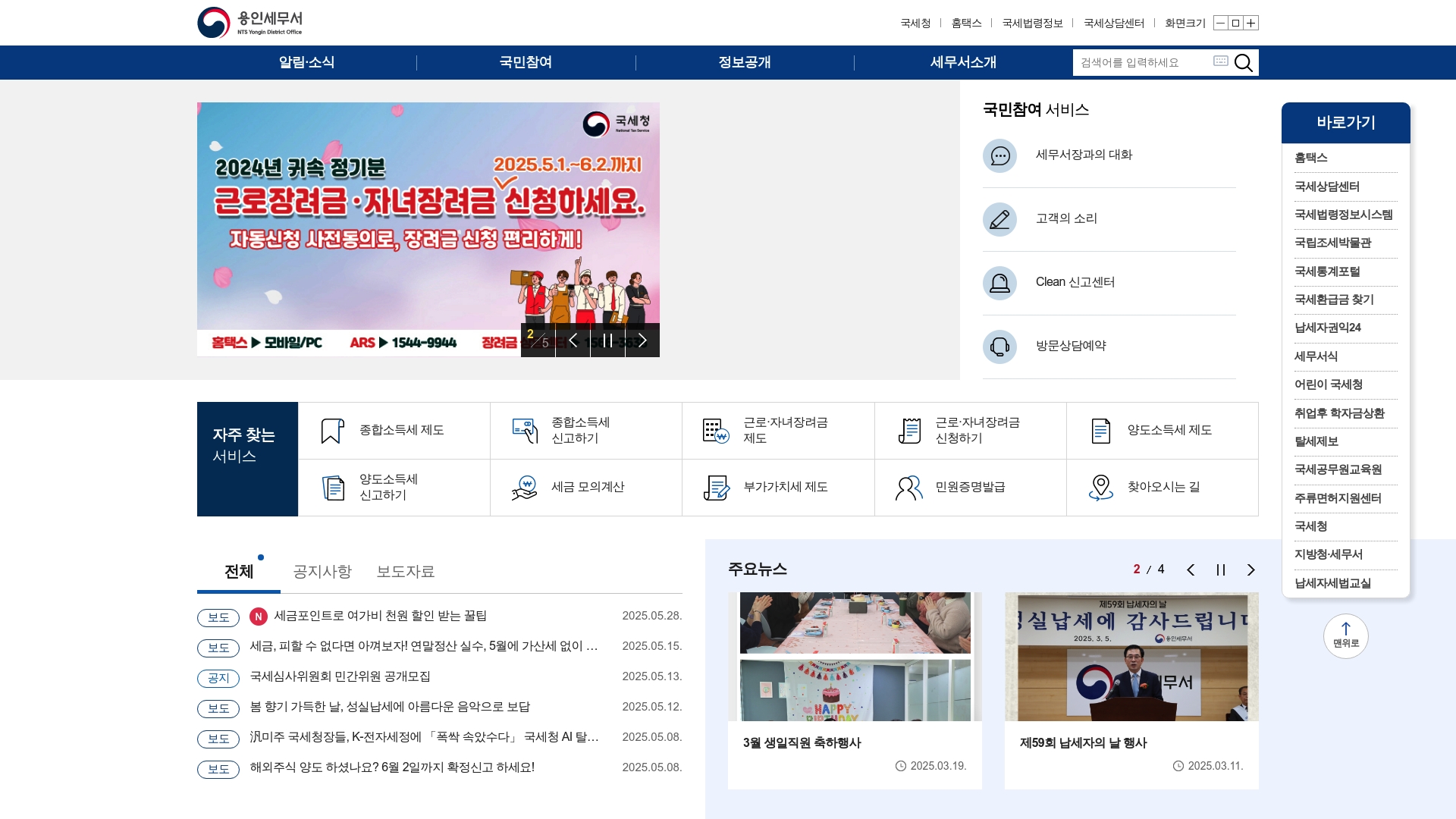The height and width of the screenshot is (819, 1456).
Task: Click the search magnifier icon
Action: pos(1244,63)
